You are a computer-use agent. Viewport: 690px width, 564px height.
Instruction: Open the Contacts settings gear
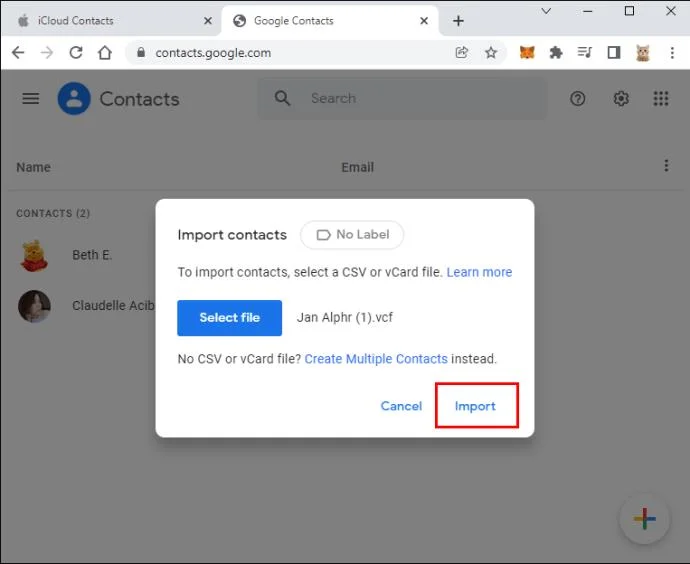[x=620, y=99]
